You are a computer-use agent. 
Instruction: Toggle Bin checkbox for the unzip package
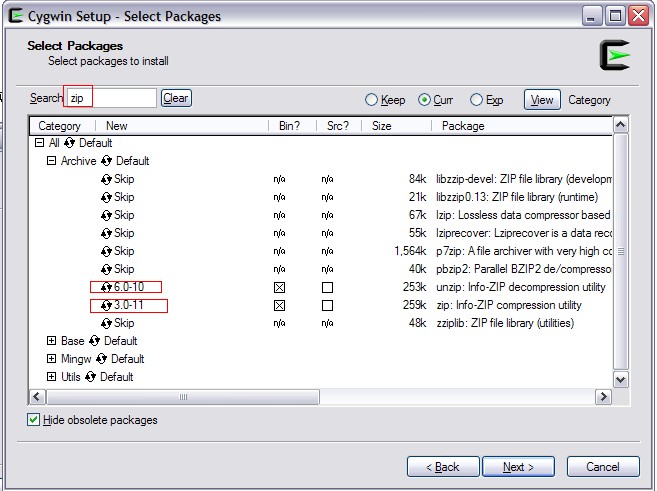279,287
